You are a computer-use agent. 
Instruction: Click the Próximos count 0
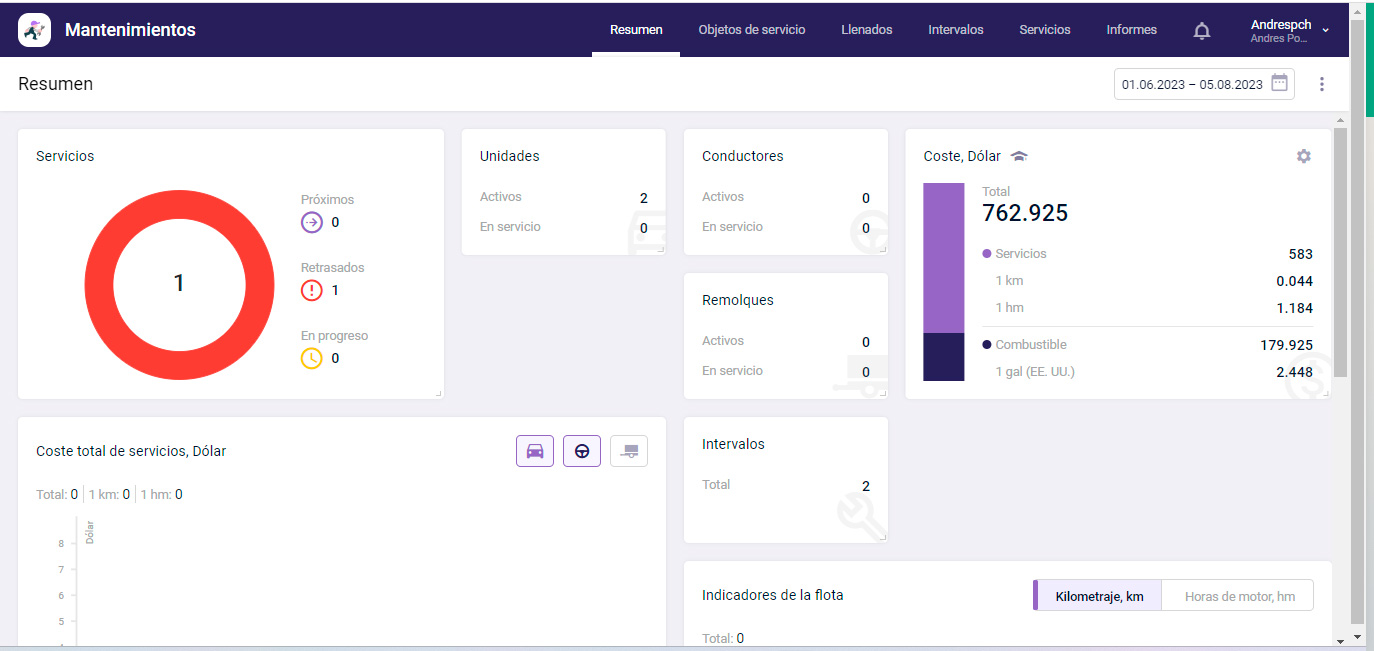pyautogui.click(x=335, y=222)
